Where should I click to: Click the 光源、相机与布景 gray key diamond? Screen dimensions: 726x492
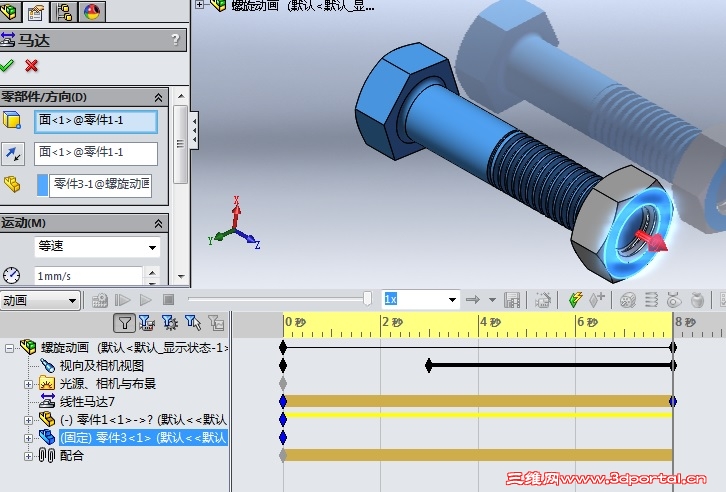pyautogui.click(x=283, y=383)
